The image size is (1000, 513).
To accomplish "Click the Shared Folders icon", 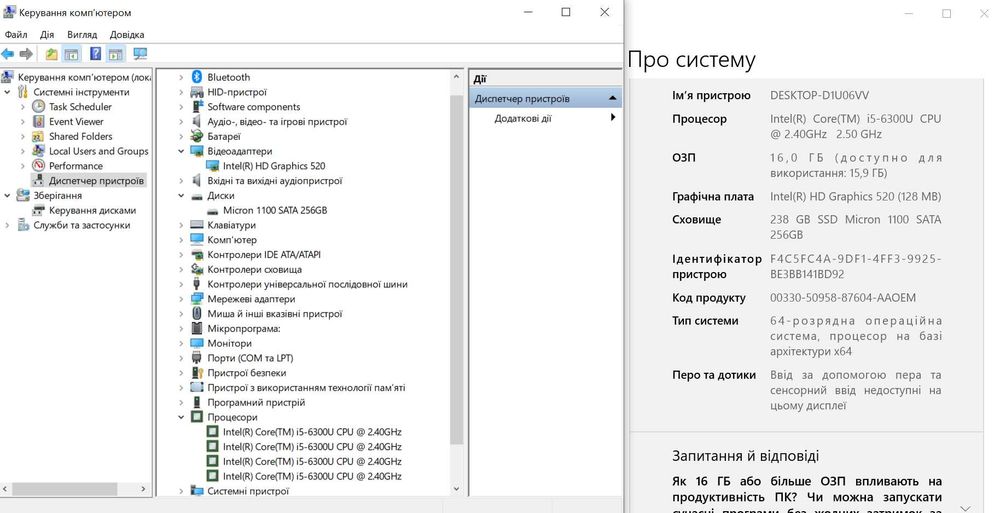I will [39, 137].
